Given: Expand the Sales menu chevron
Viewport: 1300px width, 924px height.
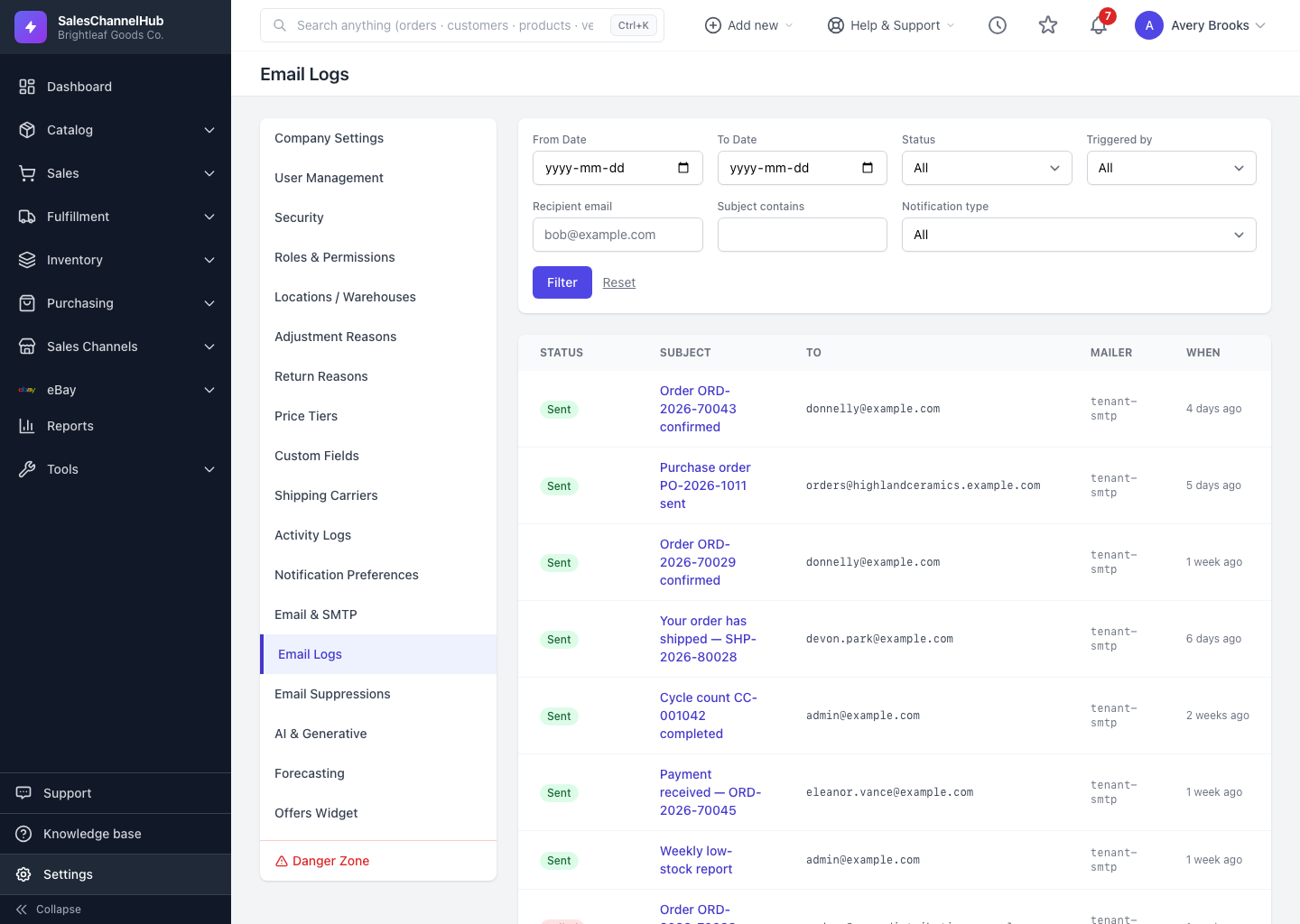Looking at the screenshot, I should [209, 173].
